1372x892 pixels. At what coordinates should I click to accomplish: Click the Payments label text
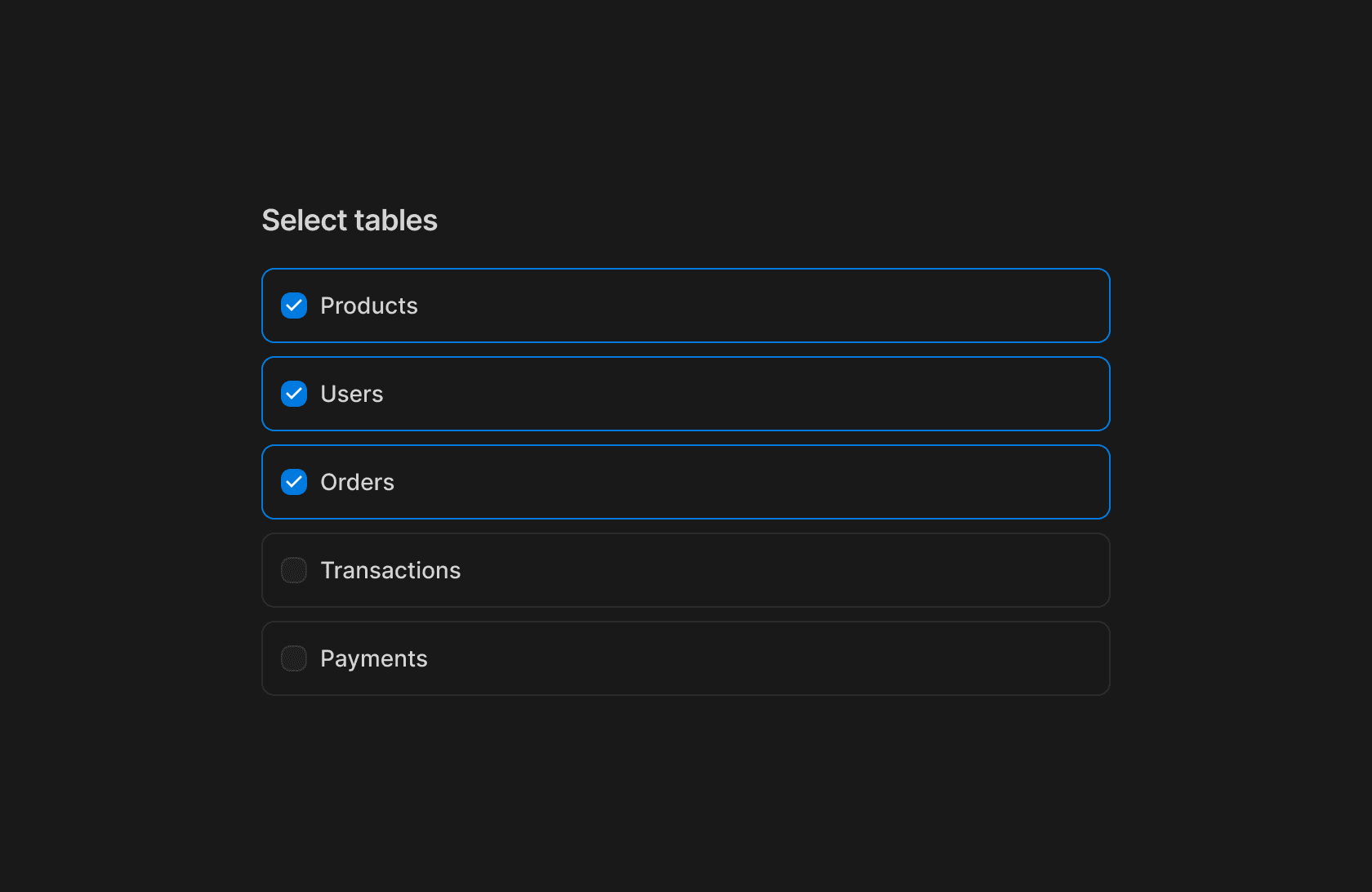[x=374, y=658]
